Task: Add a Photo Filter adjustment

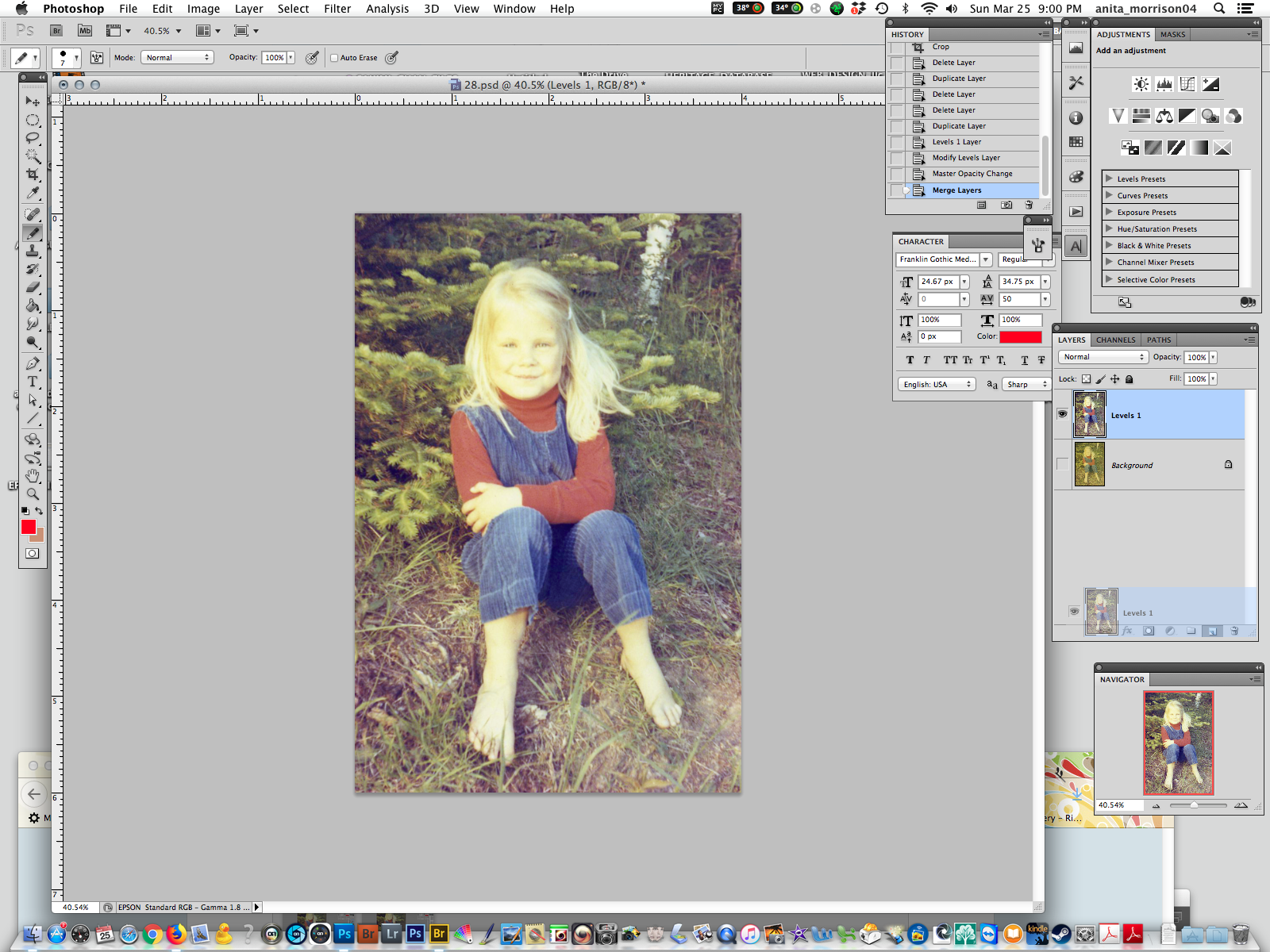Action: tap(1210, 116)
